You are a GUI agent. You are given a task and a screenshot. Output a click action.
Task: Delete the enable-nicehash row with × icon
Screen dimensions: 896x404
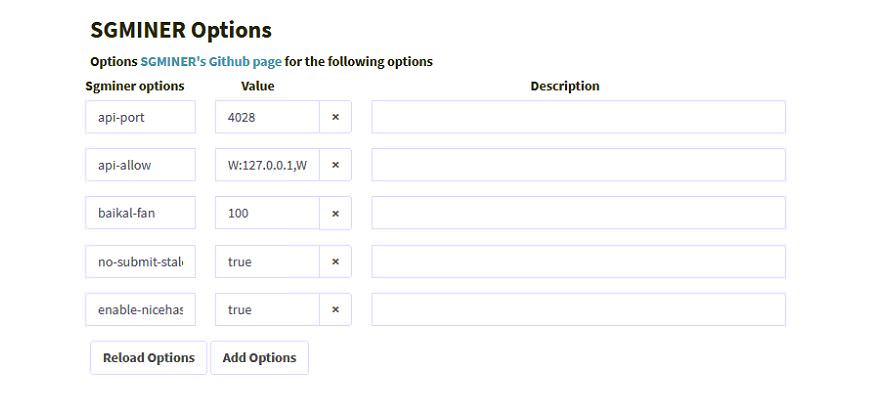tap(335, 310)
